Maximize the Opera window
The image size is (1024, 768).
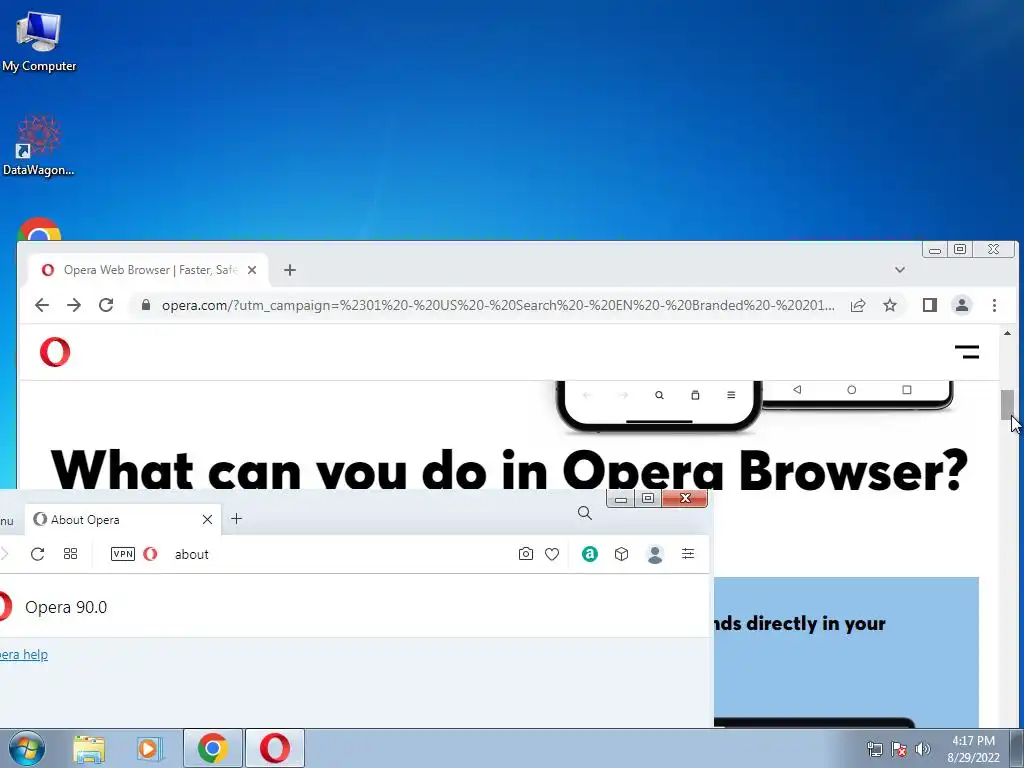[x=648, y=499]
